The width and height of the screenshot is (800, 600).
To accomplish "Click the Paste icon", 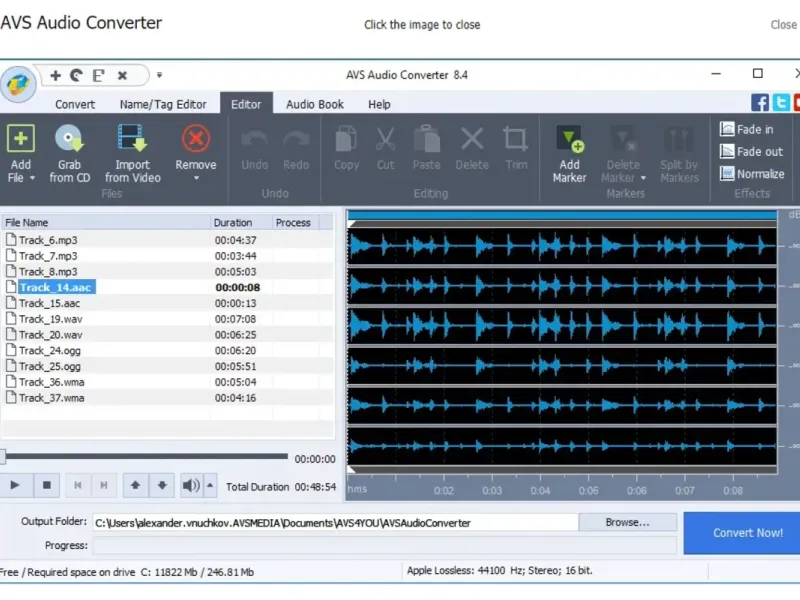I will click(427, 139).
